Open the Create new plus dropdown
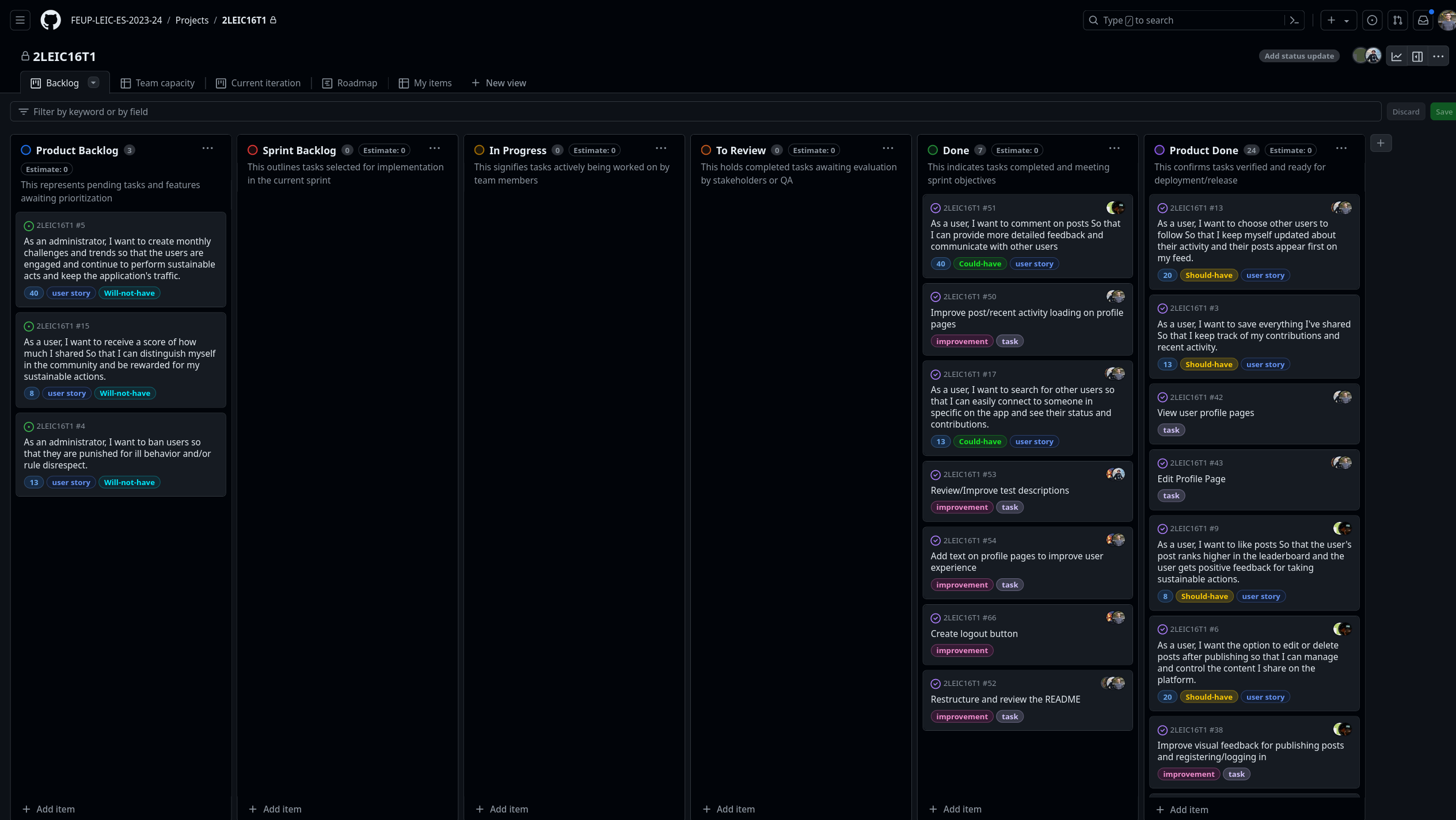 click(1338, 20)
